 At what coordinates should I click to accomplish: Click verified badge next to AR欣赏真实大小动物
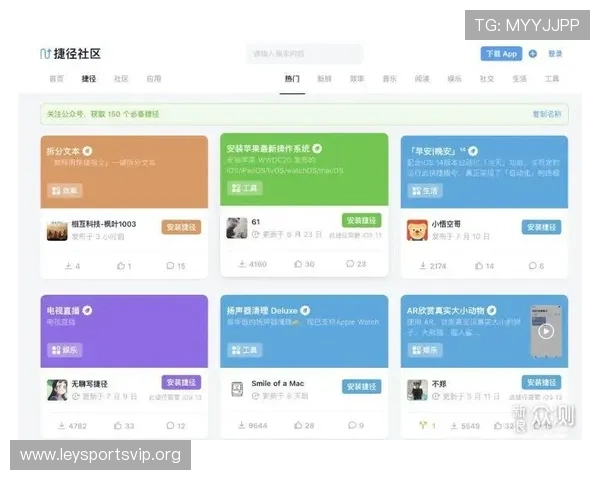pyautogui.click(x=492, y=310)
